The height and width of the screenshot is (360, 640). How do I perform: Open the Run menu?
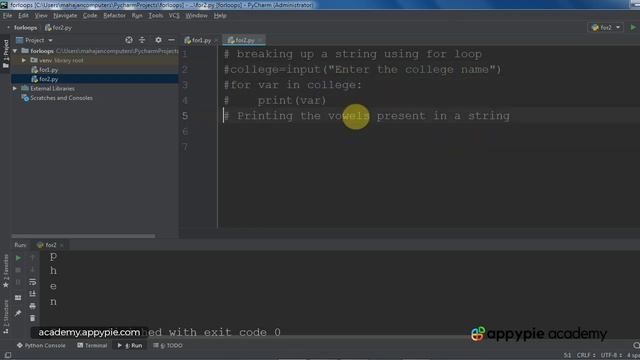click(x=137, y=16)
